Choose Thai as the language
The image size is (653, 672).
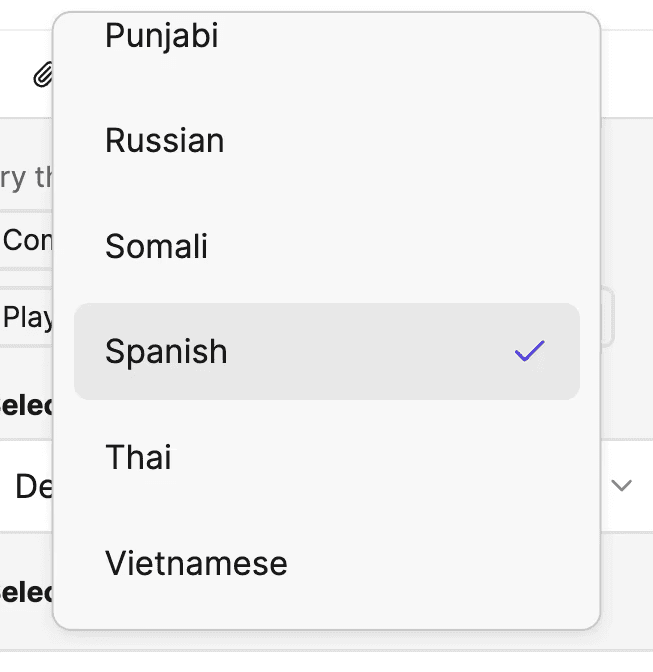coord(138,457)
